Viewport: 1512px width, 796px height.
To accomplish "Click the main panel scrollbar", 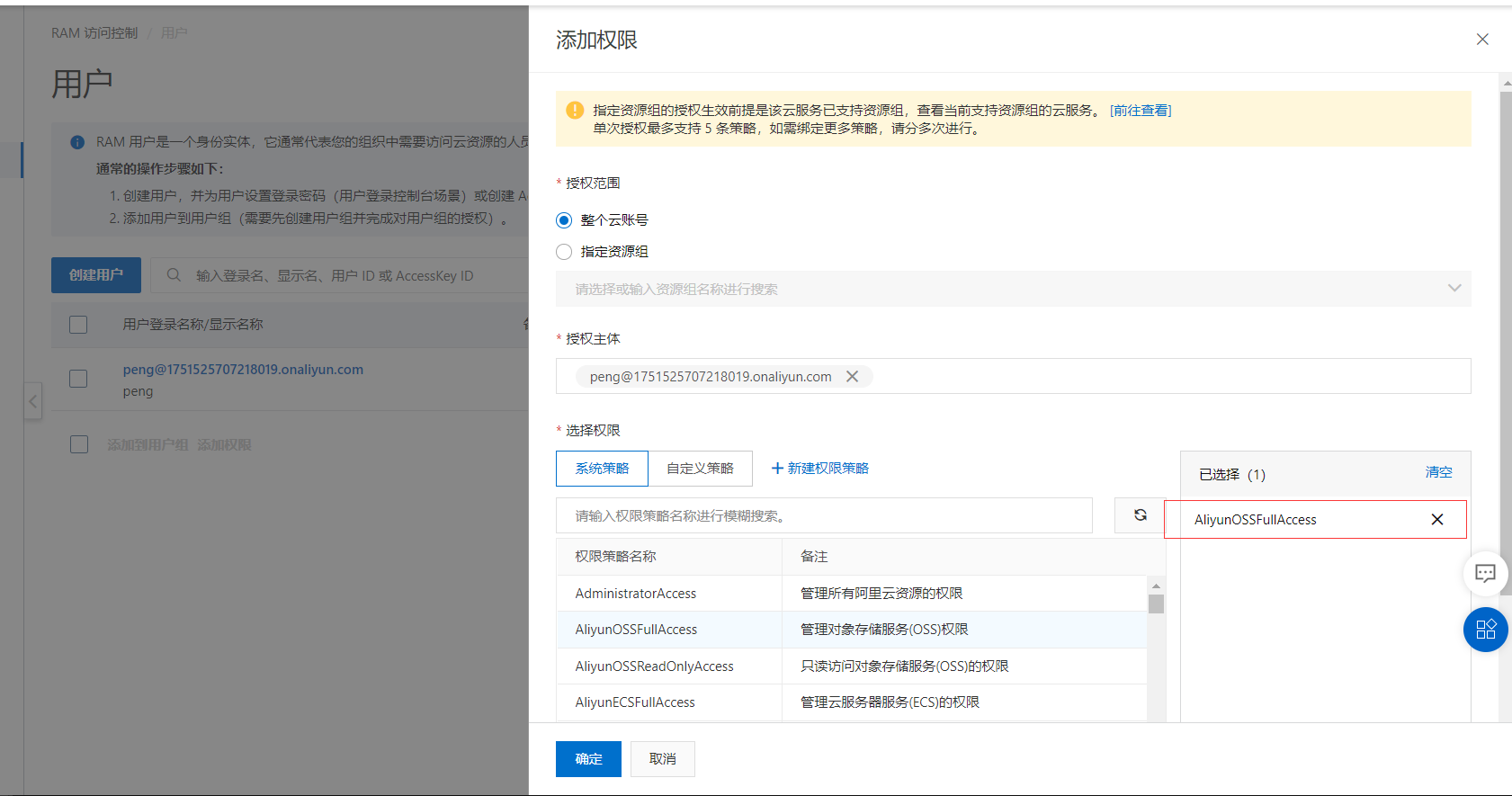I will (1506, 342).
